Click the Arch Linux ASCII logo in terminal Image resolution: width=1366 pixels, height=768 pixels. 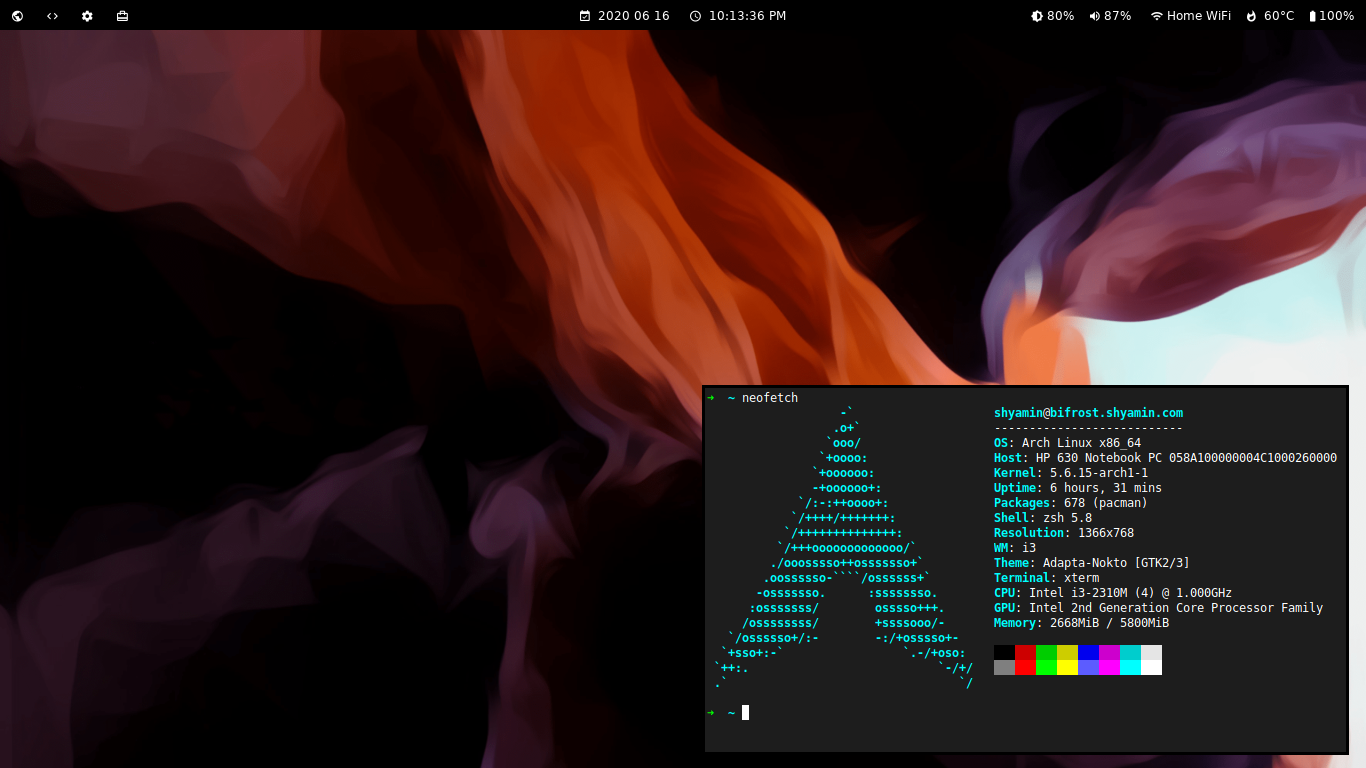click(844, 548)
